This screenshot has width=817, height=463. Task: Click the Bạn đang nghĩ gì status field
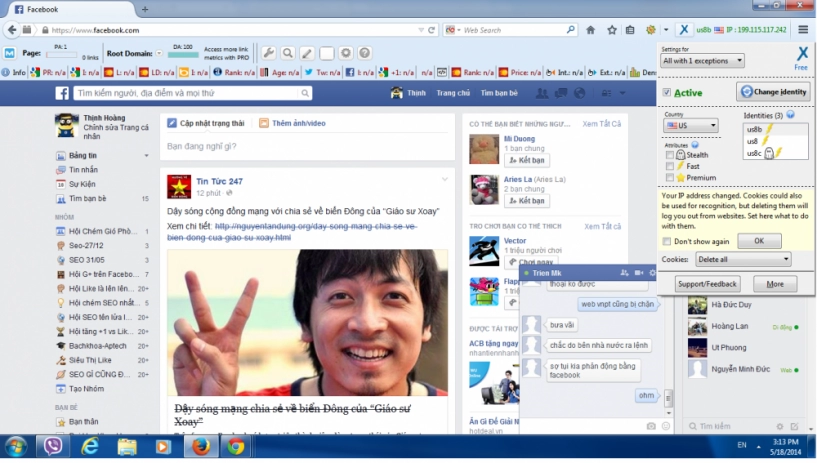pyautogui.click(x=307, y=146)
